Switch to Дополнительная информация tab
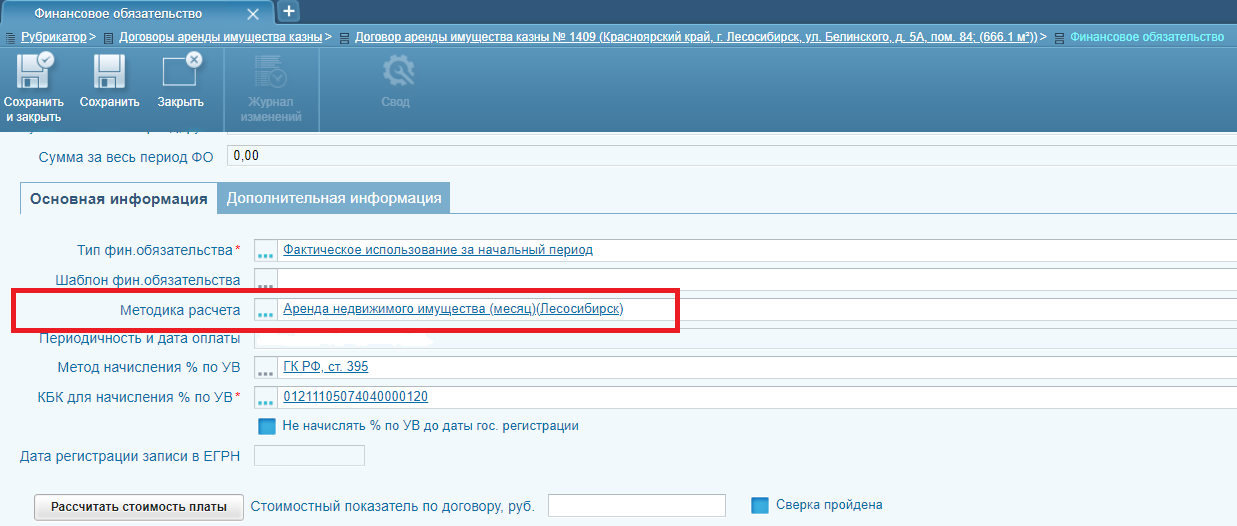This screenshot has width=1237, height=526. coord(334,198)
